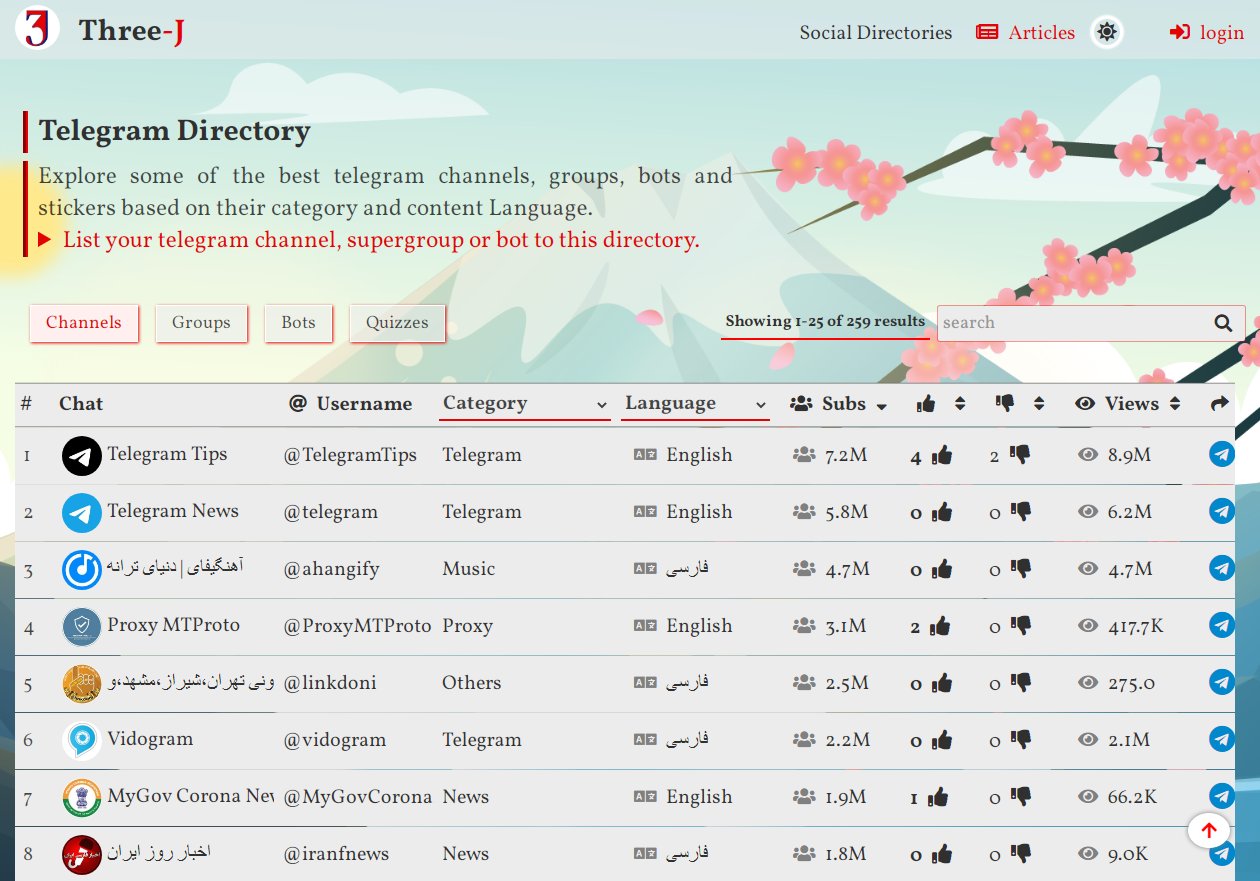This screenshot has width=1260, height=881.
Task: Click the @TelegramTips username
Action: [350, 455]
